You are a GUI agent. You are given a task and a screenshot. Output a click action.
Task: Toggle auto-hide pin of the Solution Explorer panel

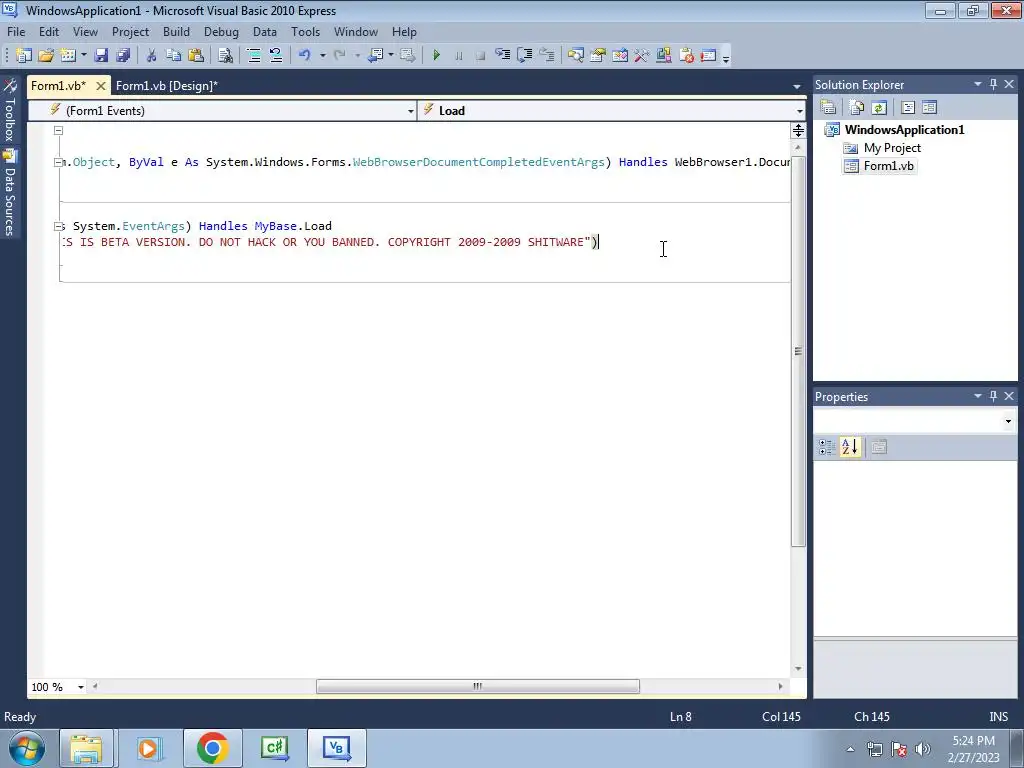tap(993, 84)
